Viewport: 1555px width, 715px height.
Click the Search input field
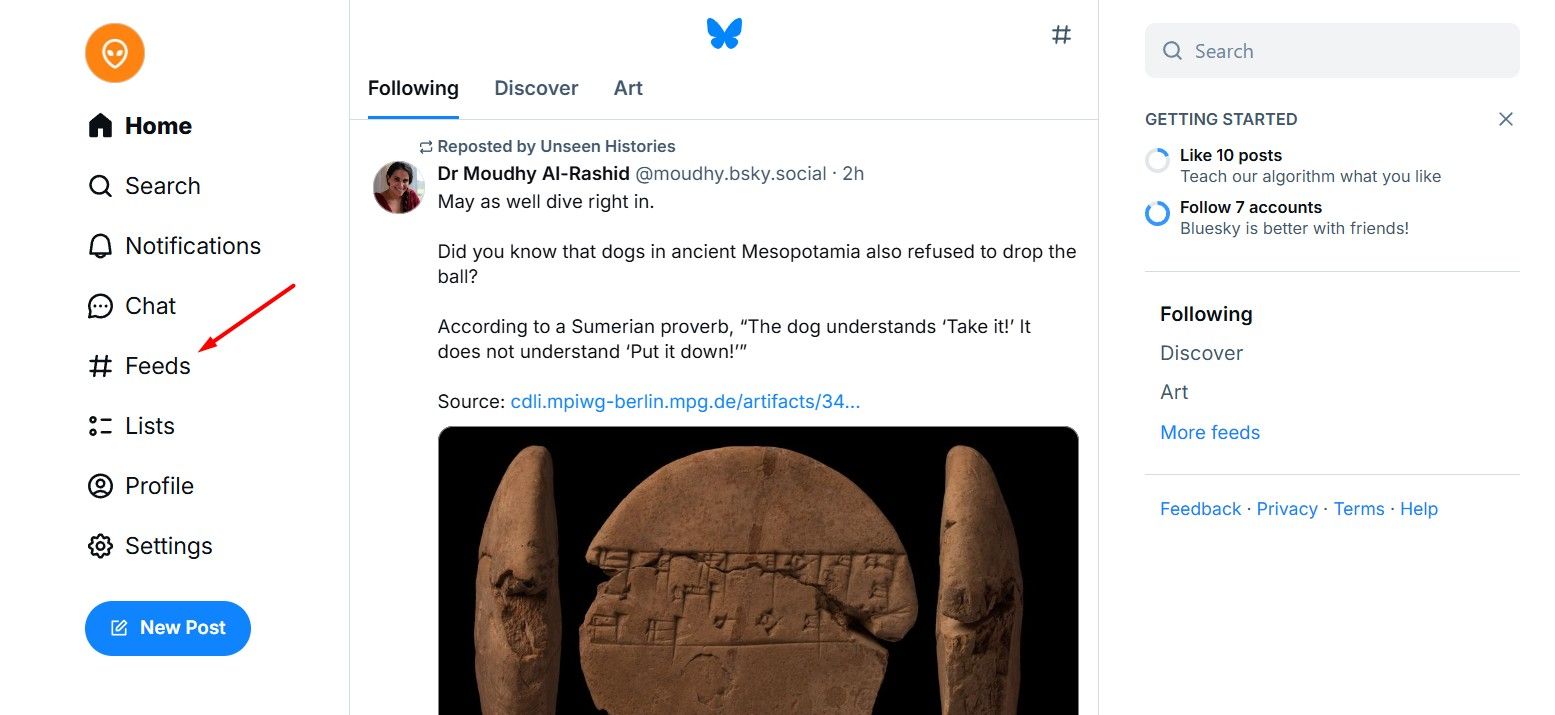pyautogui.click(x=1340, y=51)
